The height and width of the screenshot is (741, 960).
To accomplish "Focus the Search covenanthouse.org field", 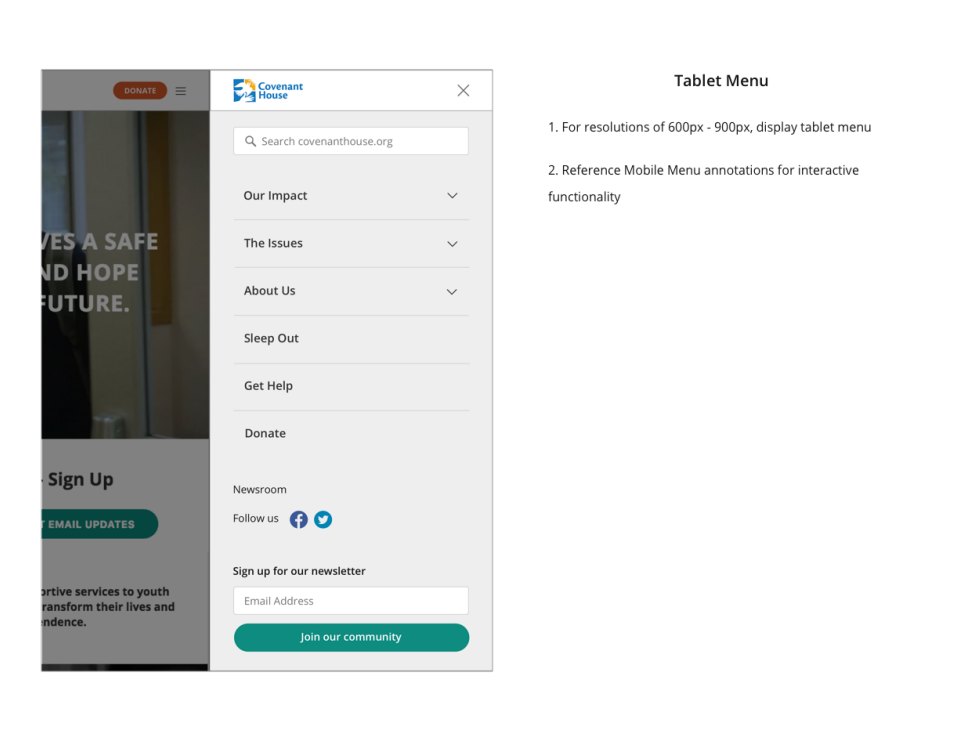I will 351,141.
